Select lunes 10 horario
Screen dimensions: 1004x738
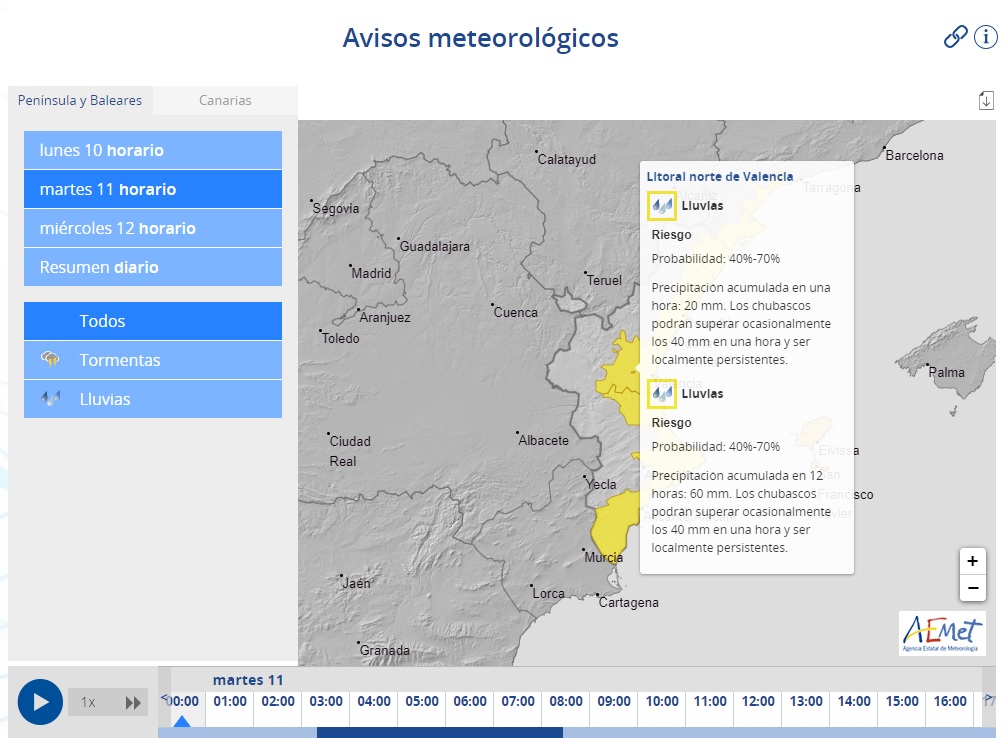(x=153, y=150)
